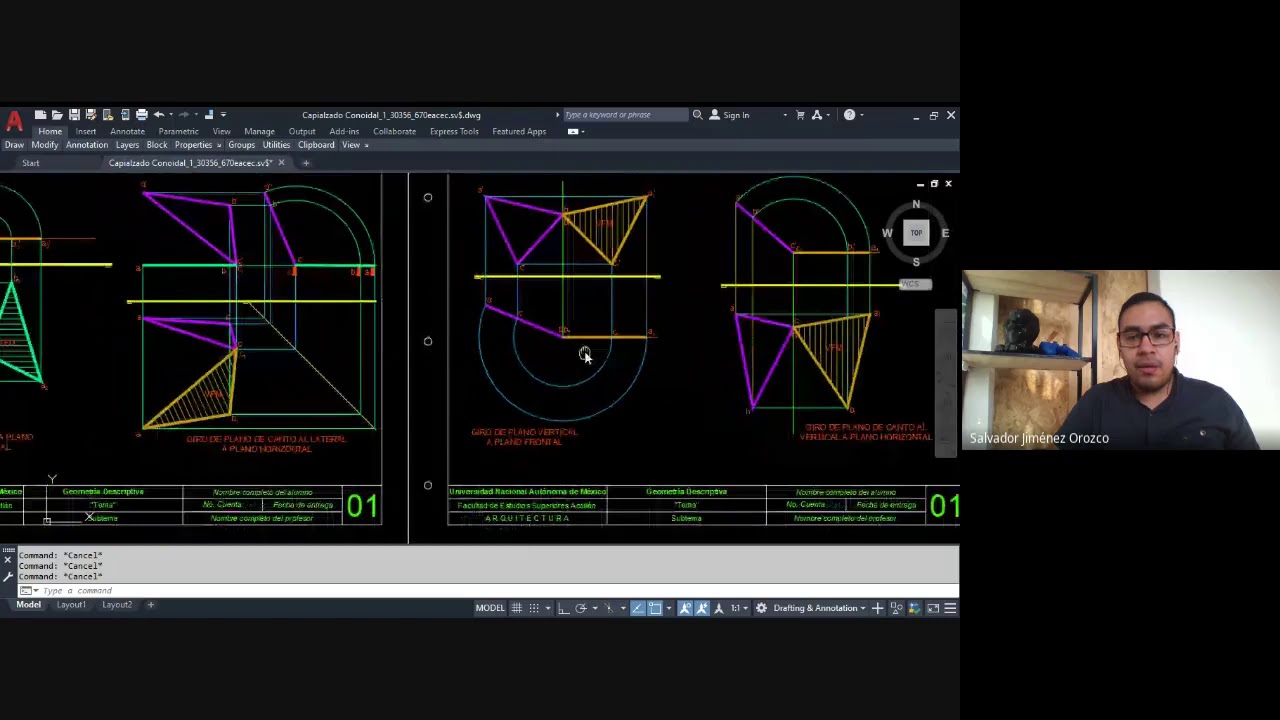
Task: Open the Start file tab
Action: 31,163
